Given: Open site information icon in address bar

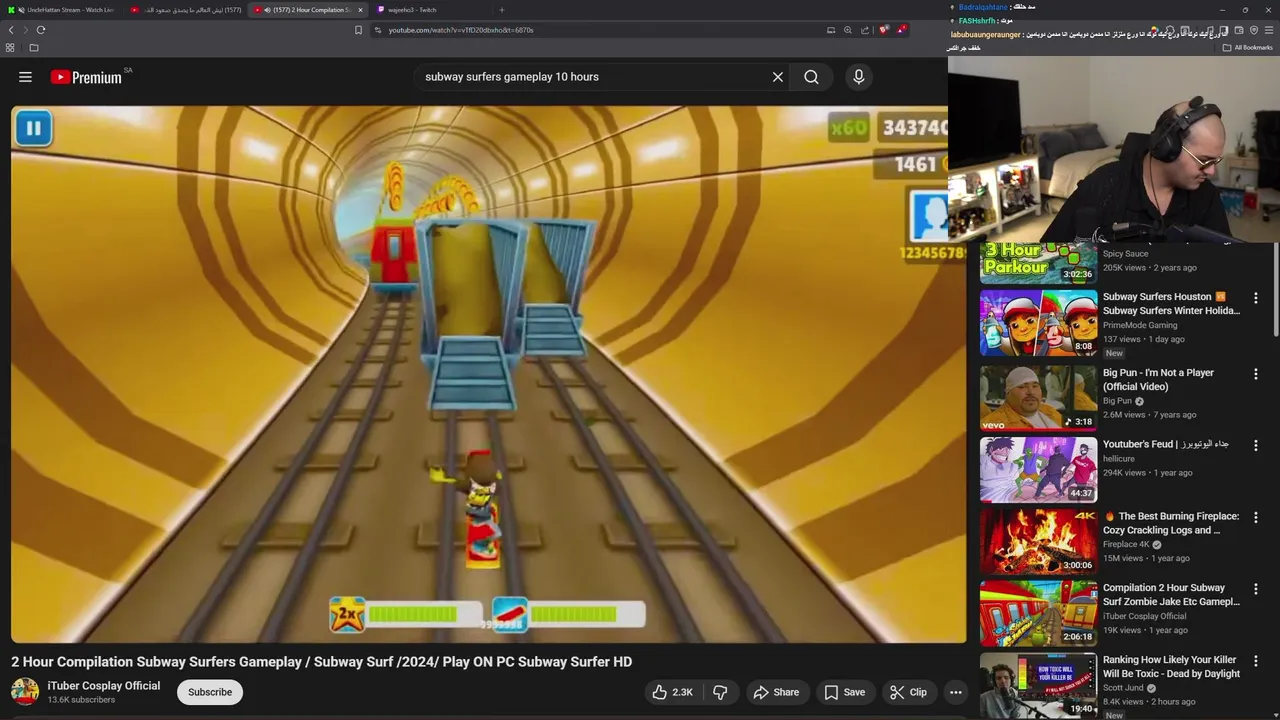Looking at the screenshot, I should [378, 30].
